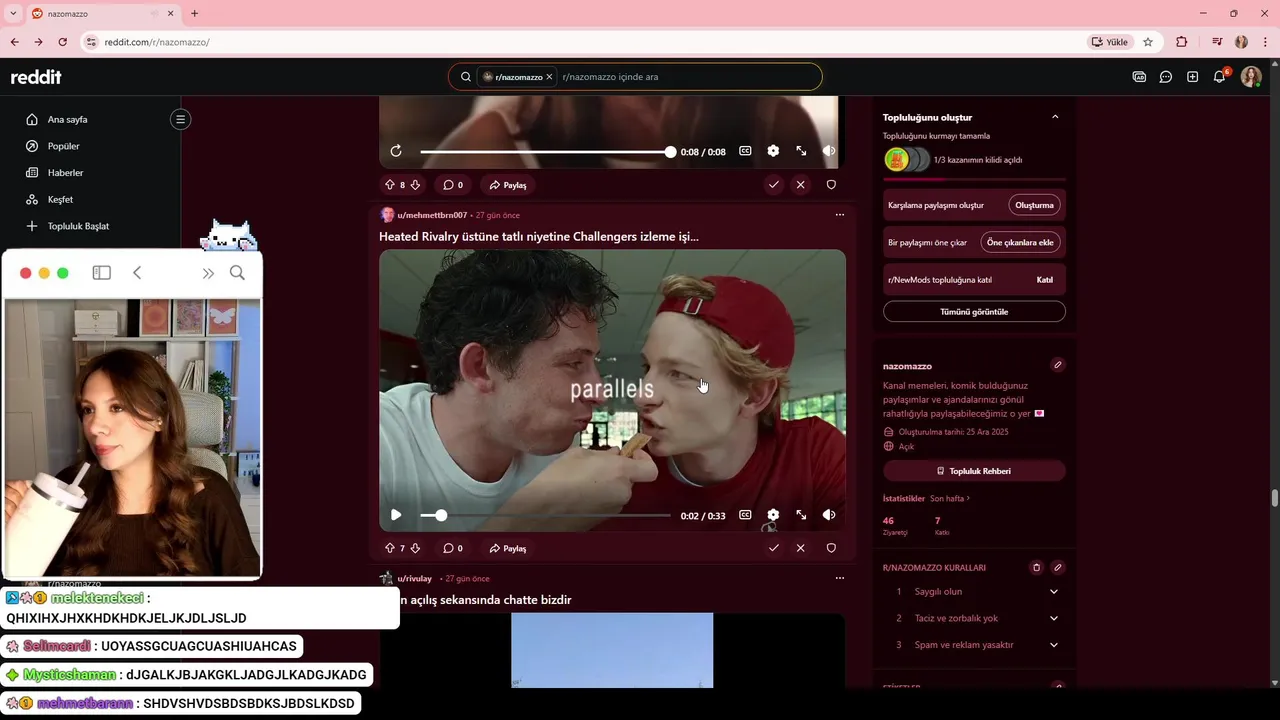Open a new browser tab
1280x720 pixels.
pos(194,14)
